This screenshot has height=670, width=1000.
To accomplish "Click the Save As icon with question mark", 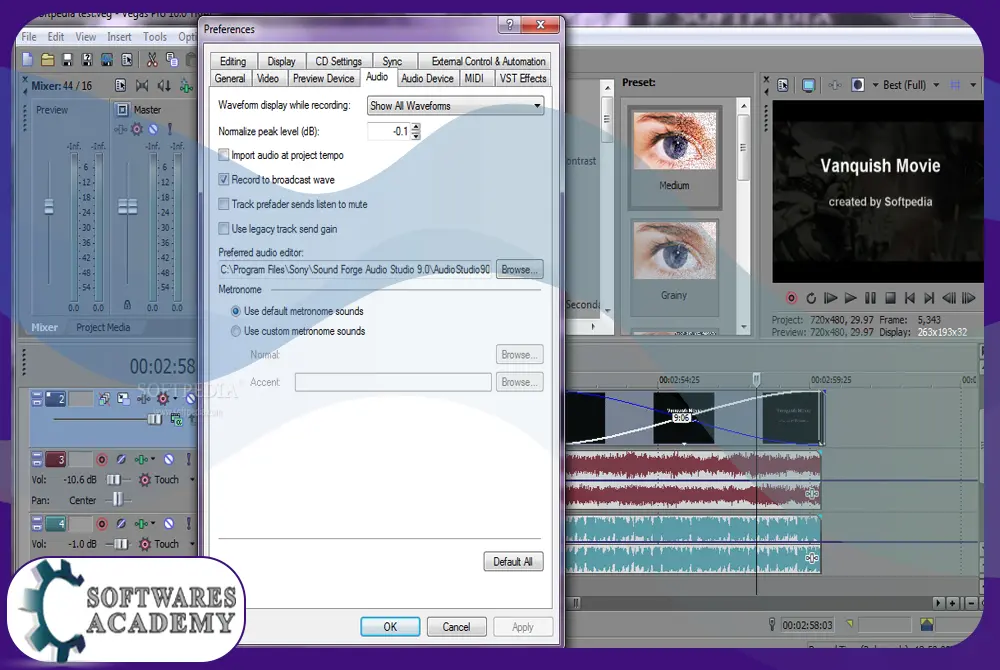I will click(87, 59).
